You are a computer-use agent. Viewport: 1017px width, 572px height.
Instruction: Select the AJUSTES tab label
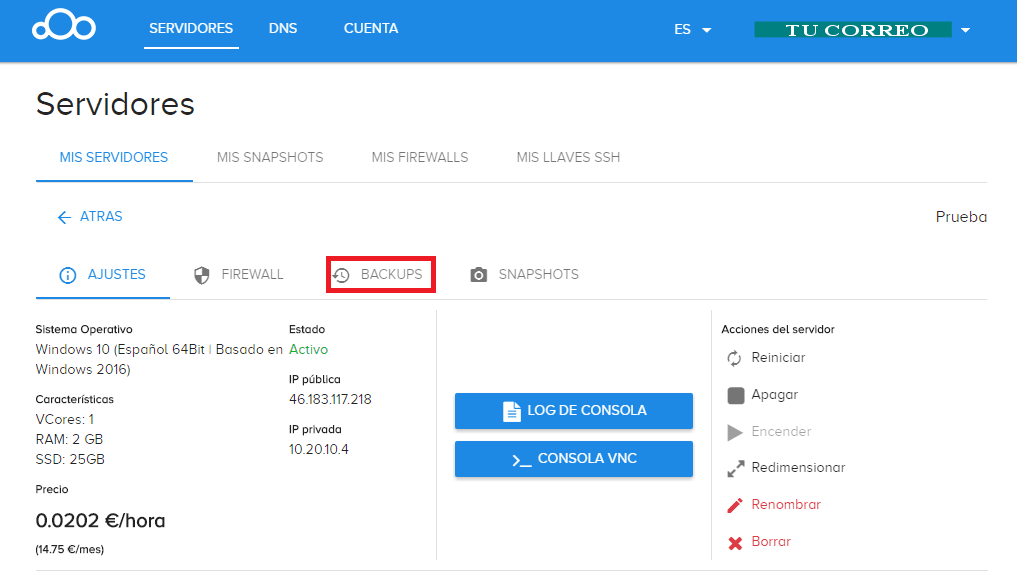point(117,274)
